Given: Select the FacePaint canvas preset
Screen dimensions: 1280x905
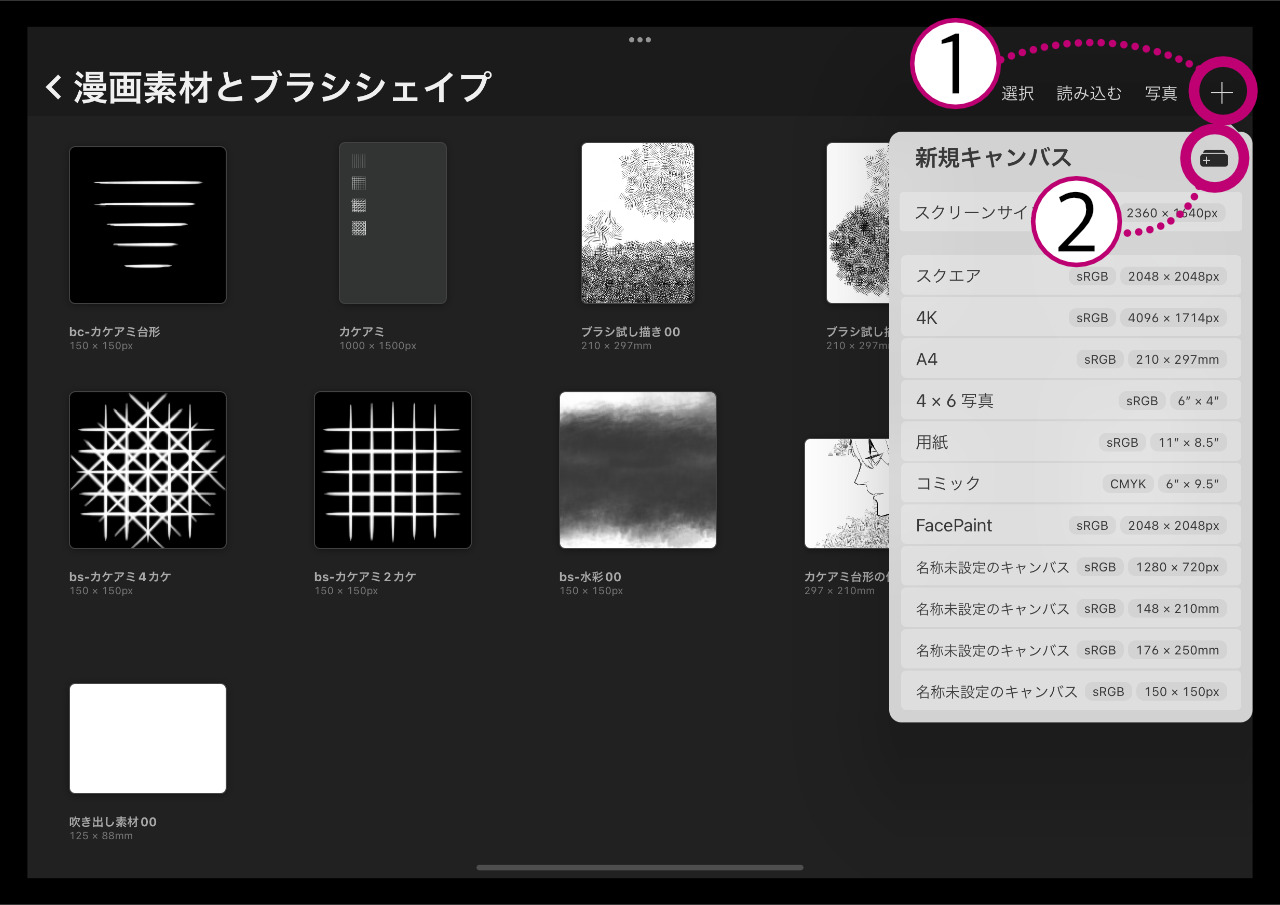Looking at the screenshot, I should click(x=1070, y=525).
